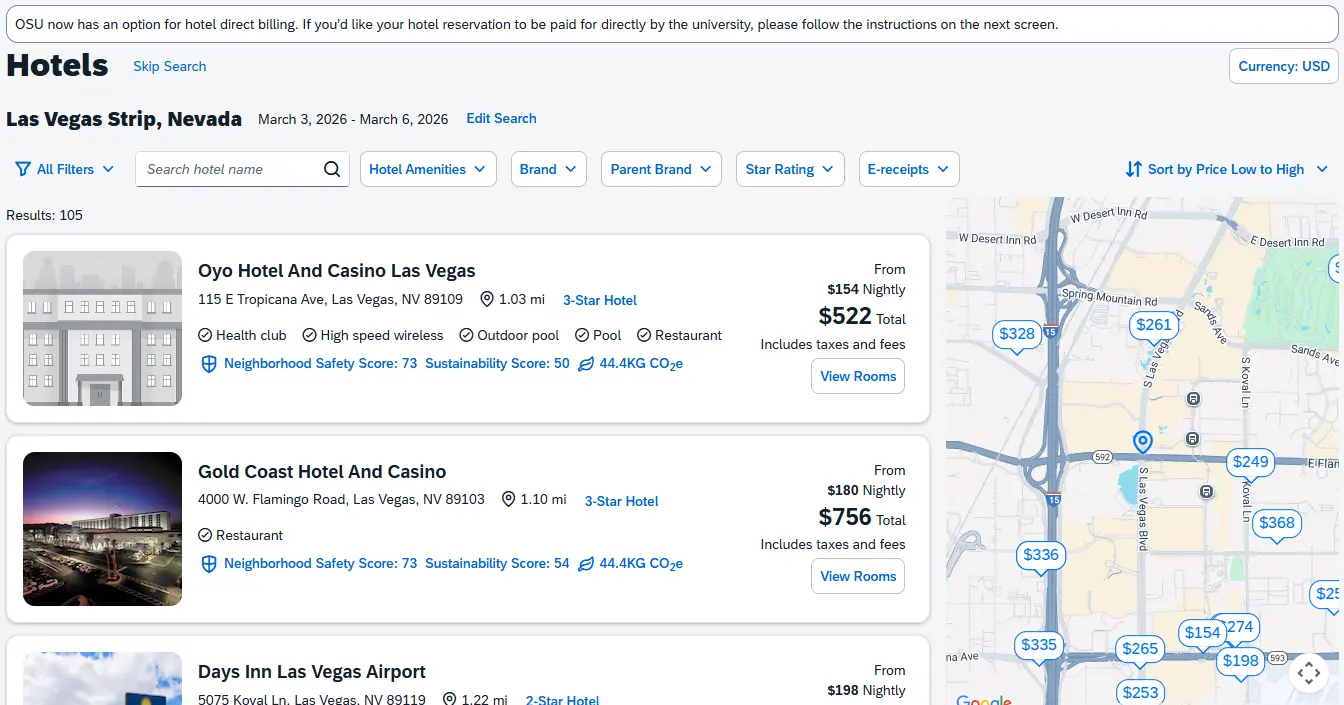Select the $249 price marker on map
1344x705 pixels.
coord(1250,462)
